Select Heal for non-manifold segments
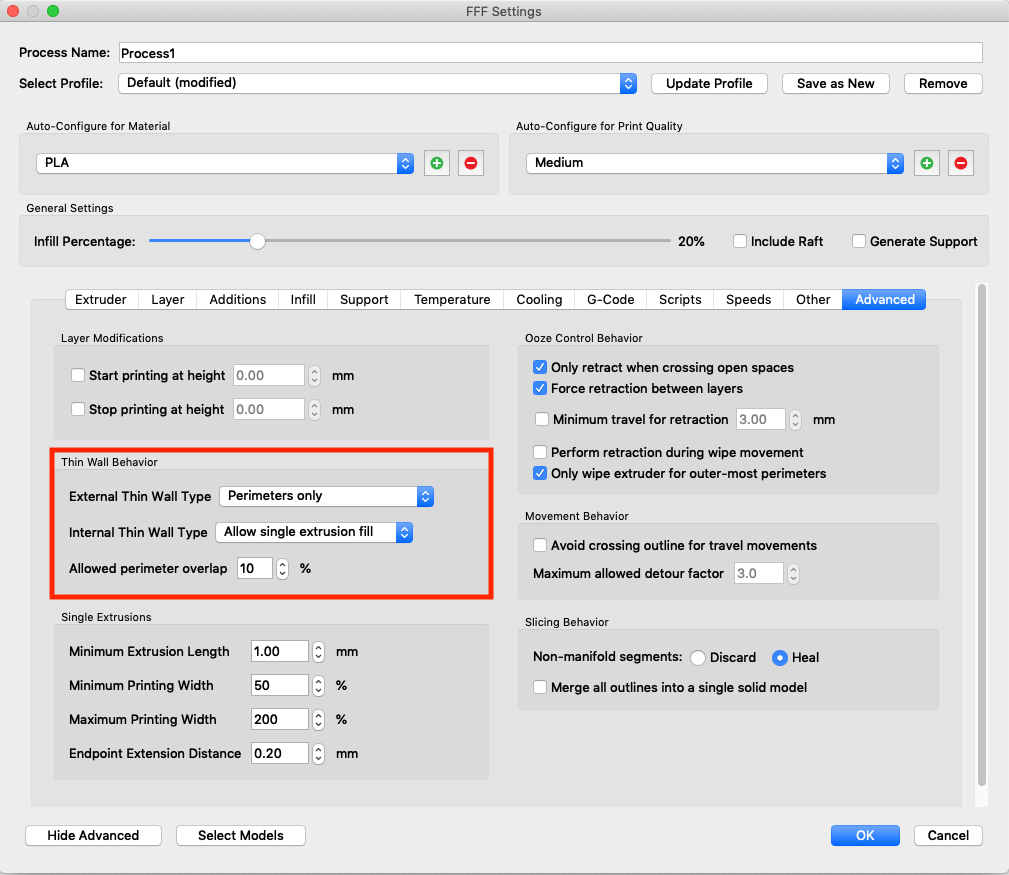 pos(779,658)
